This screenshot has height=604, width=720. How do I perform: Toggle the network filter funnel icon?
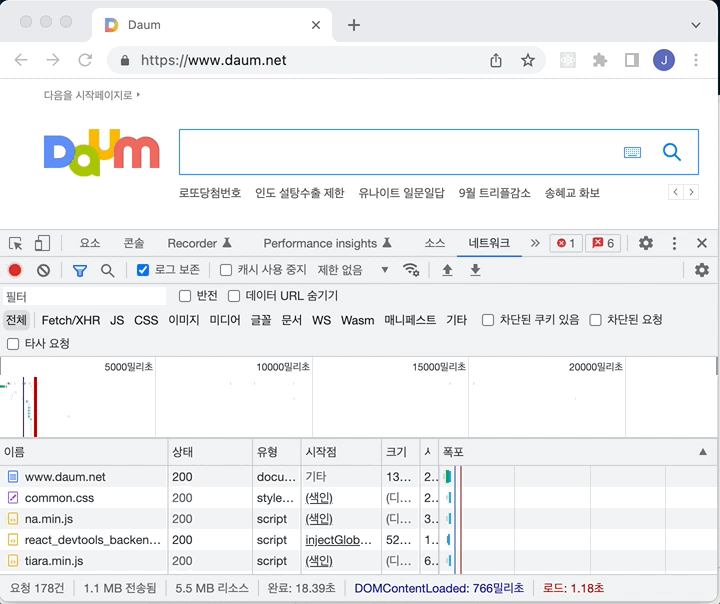80,271
